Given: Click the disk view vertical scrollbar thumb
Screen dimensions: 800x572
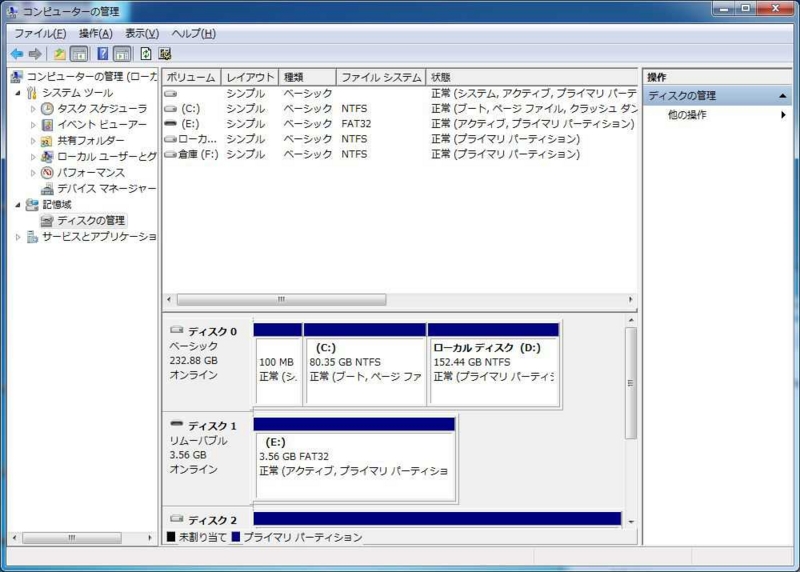Looking at the screenshot, I should click(631, 383).
